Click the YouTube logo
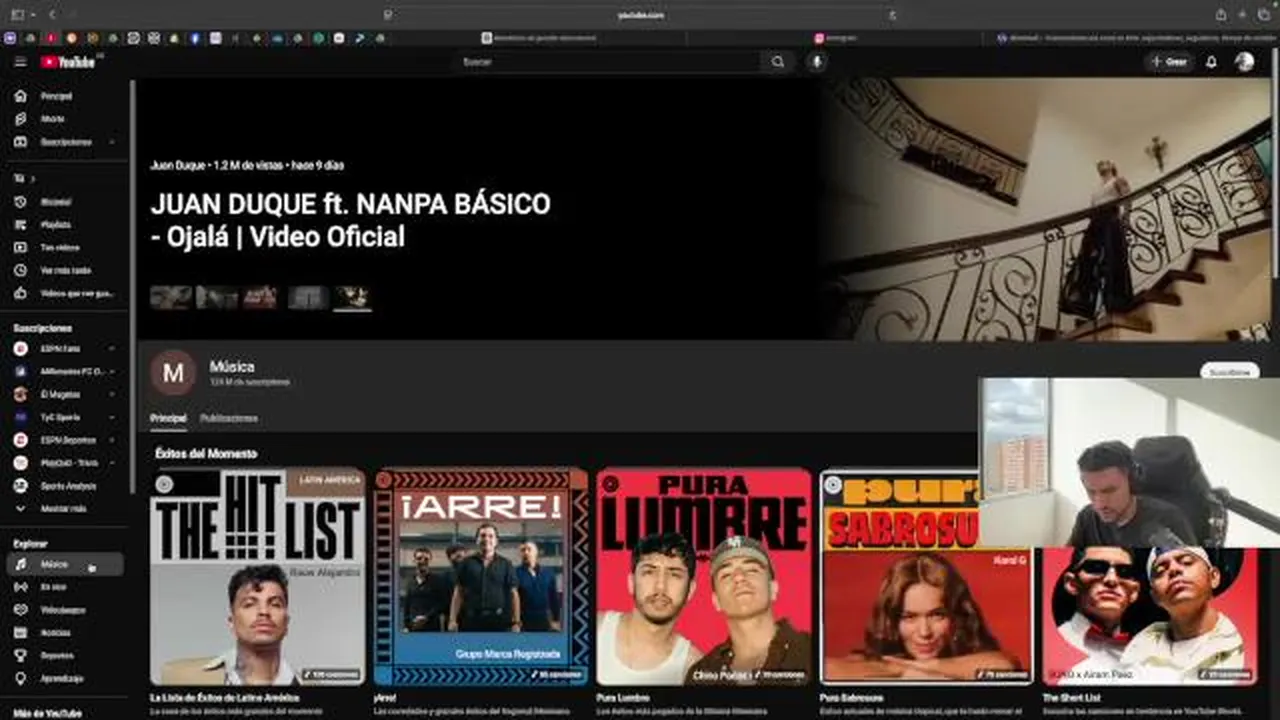This screenshot has height=720, width=1280. [68, 62]
